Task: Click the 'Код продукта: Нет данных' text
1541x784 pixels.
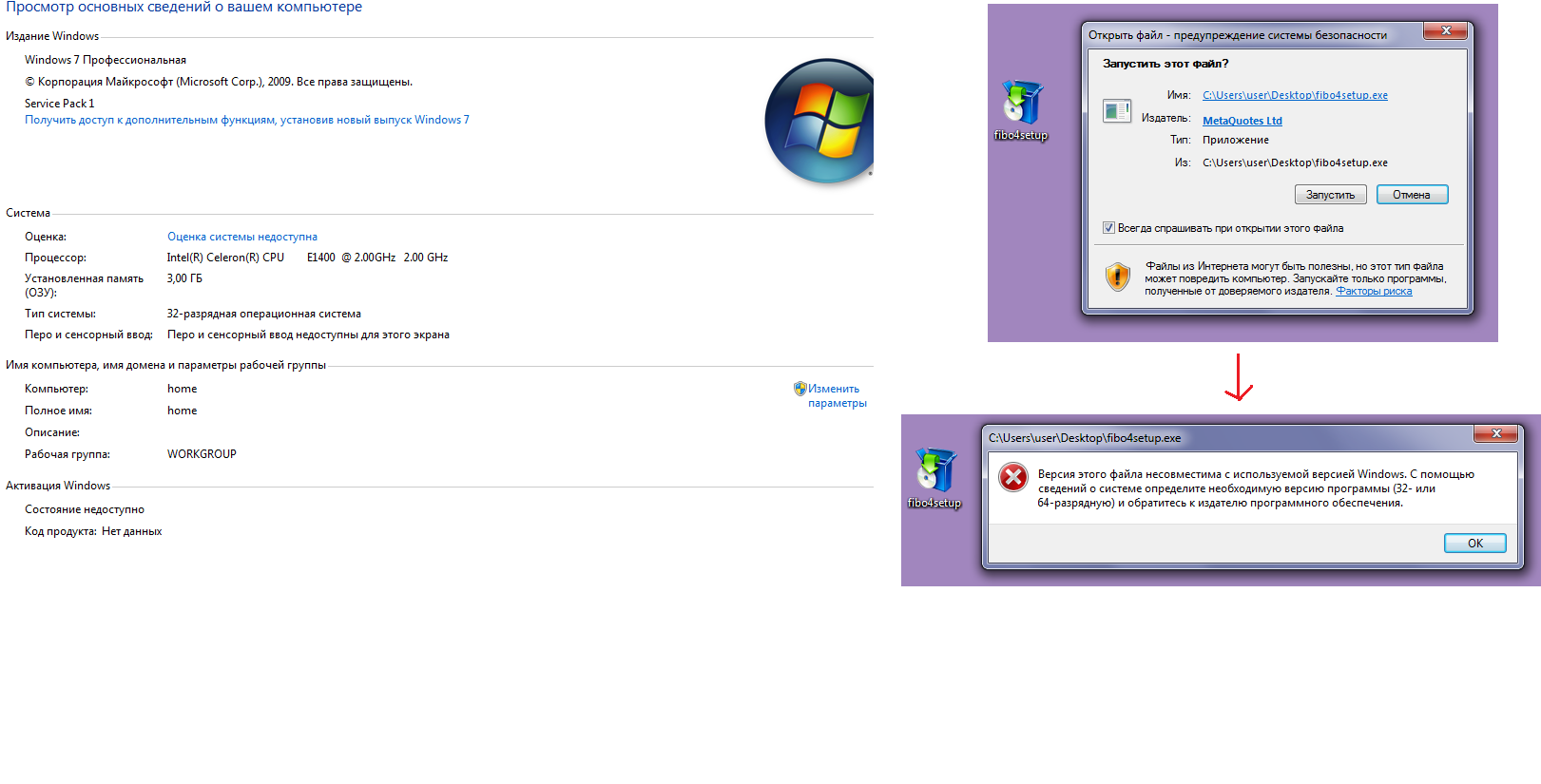Action: pos(93,531)
